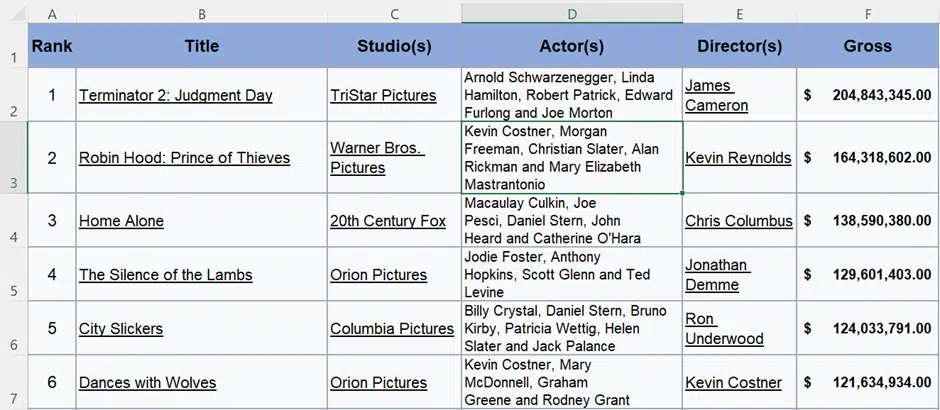Click the Home Alone hyperlink
The height and width of the screenshot is (410, 940).
[121, 221]
